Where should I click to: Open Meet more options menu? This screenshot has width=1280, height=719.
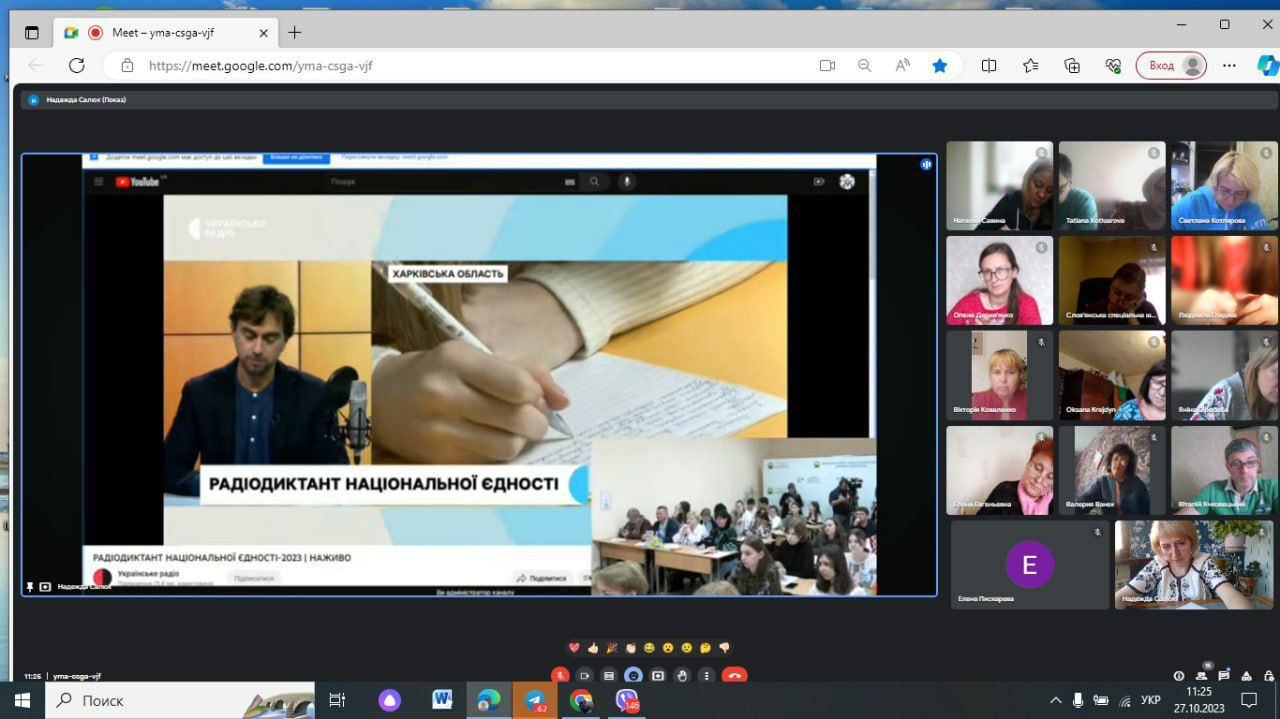coord(706,675)
